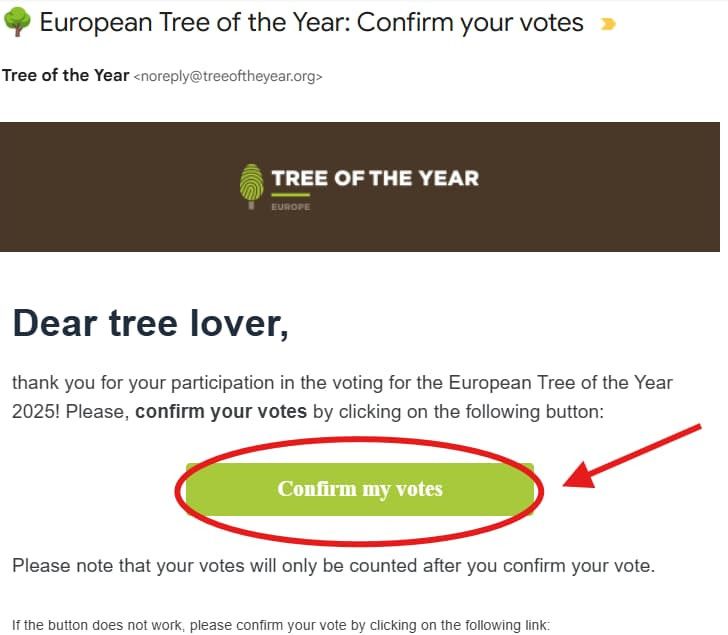Click the "Confirm my votes" green button

(x=360, y=489)
